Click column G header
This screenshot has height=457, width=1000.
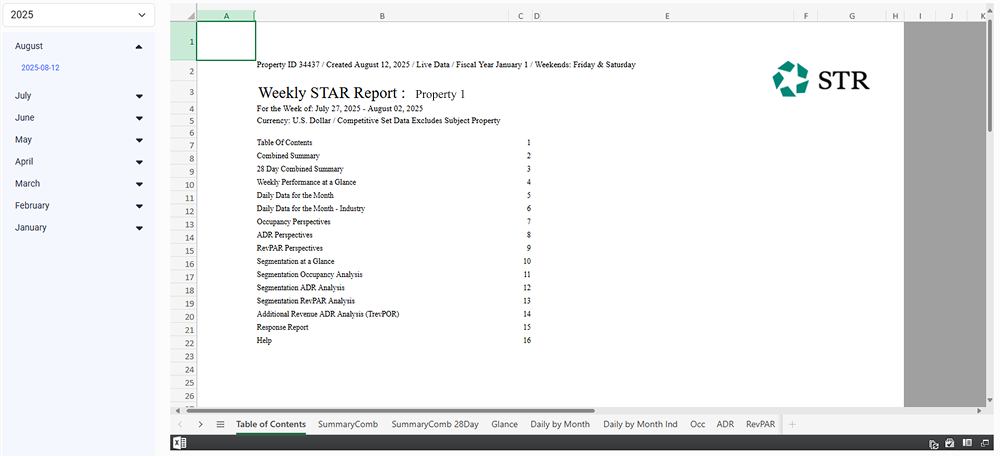coord(852,16)
